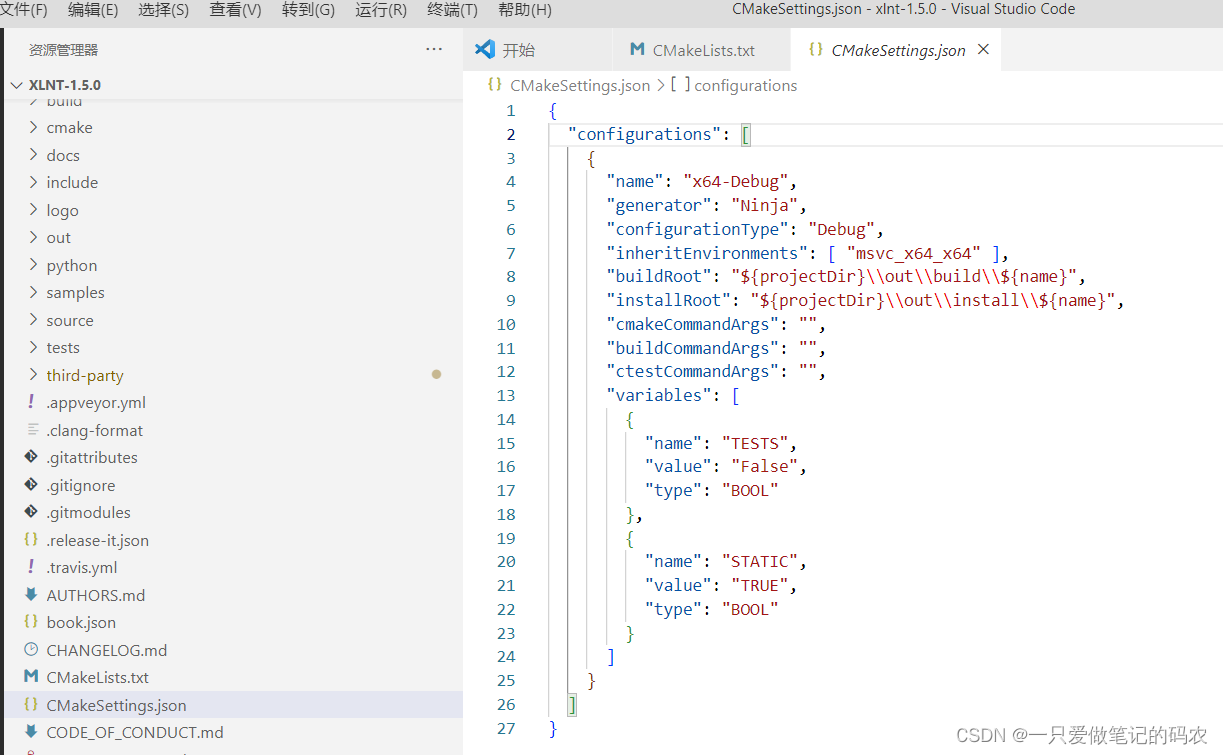
Task: Switch to the CMakeLists.txt editor tab
Action: [703, 50]
